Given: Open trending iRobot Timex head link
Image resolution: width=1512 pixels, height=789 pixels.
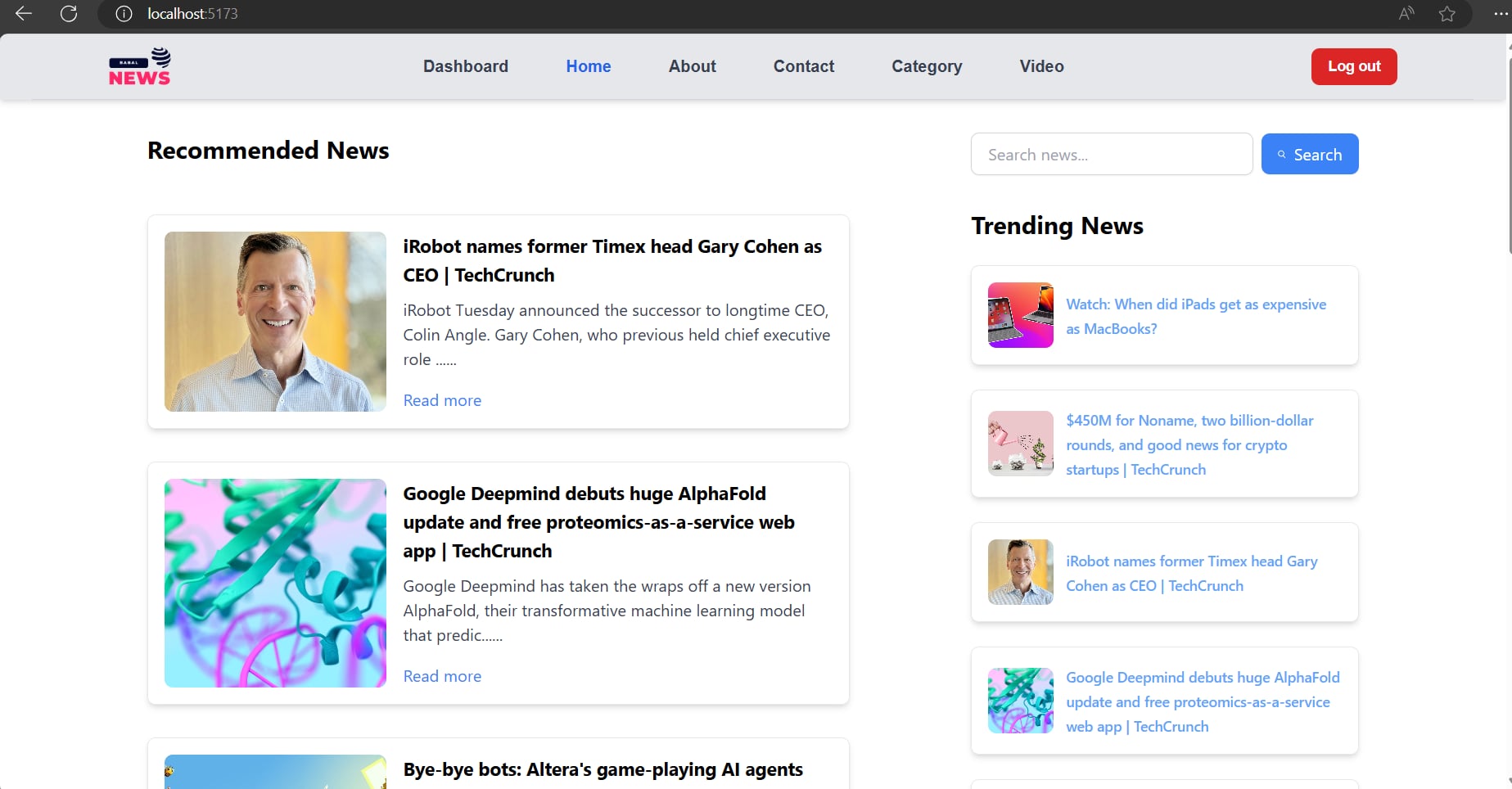Looking at the screenshot, I should coord(1191,573).
